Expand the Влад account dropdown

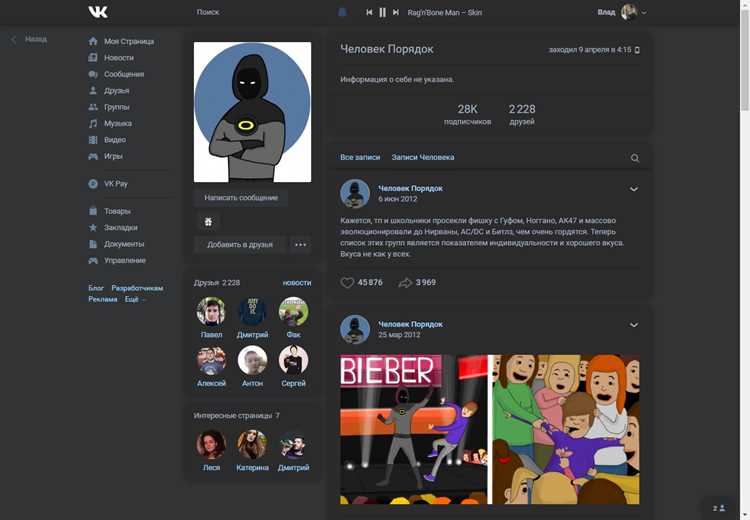pyautogui.click(x=622, y=12)
